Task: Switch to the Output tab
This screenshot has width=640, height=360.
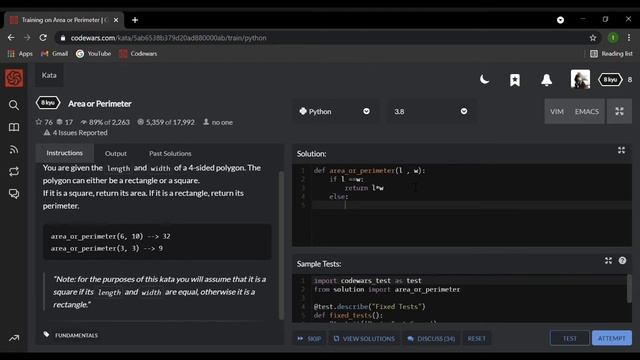Action: point(116,153)
